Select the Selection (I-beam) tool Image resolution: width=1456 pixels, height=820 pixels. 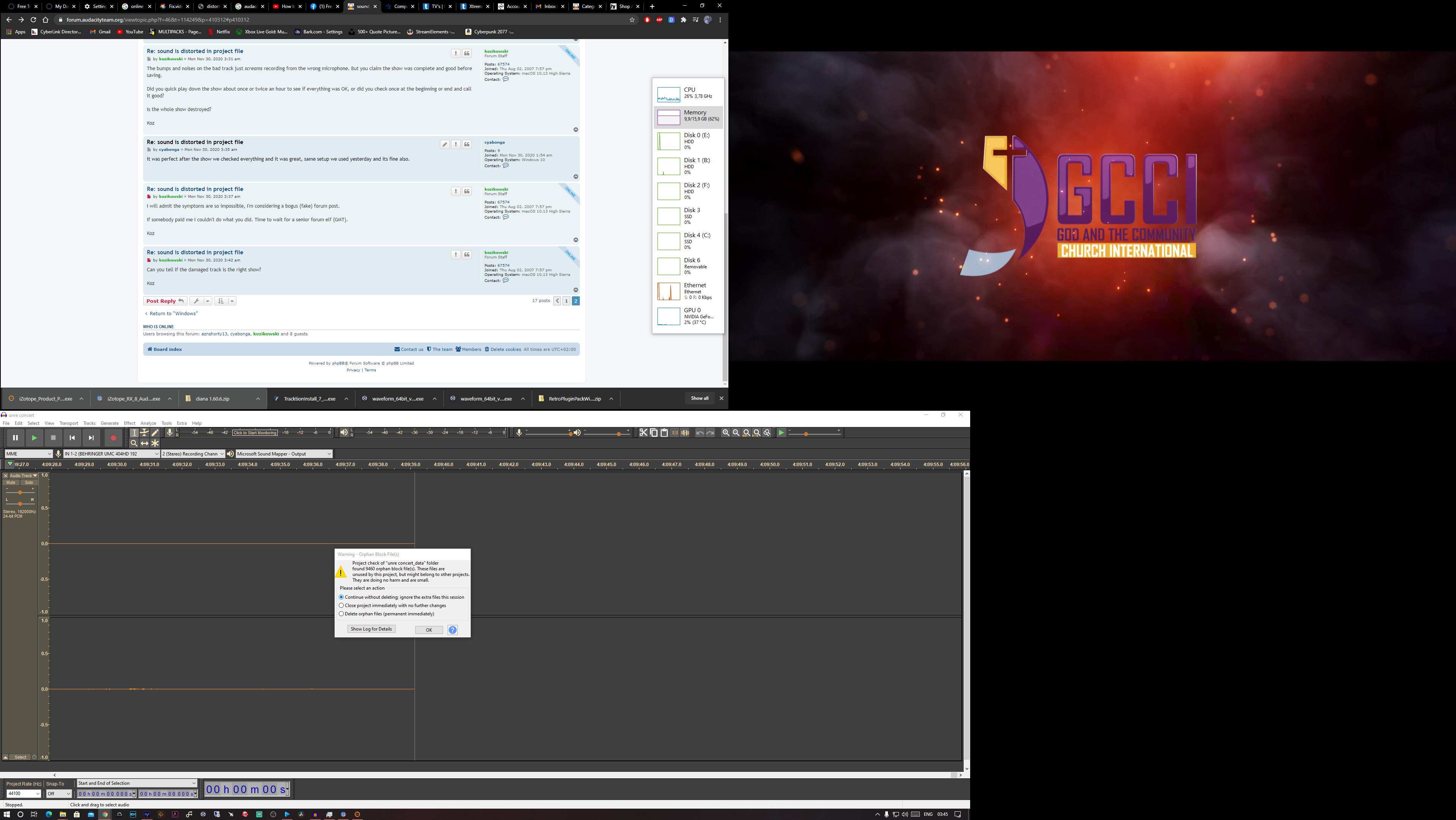click(x=134, y=433)
